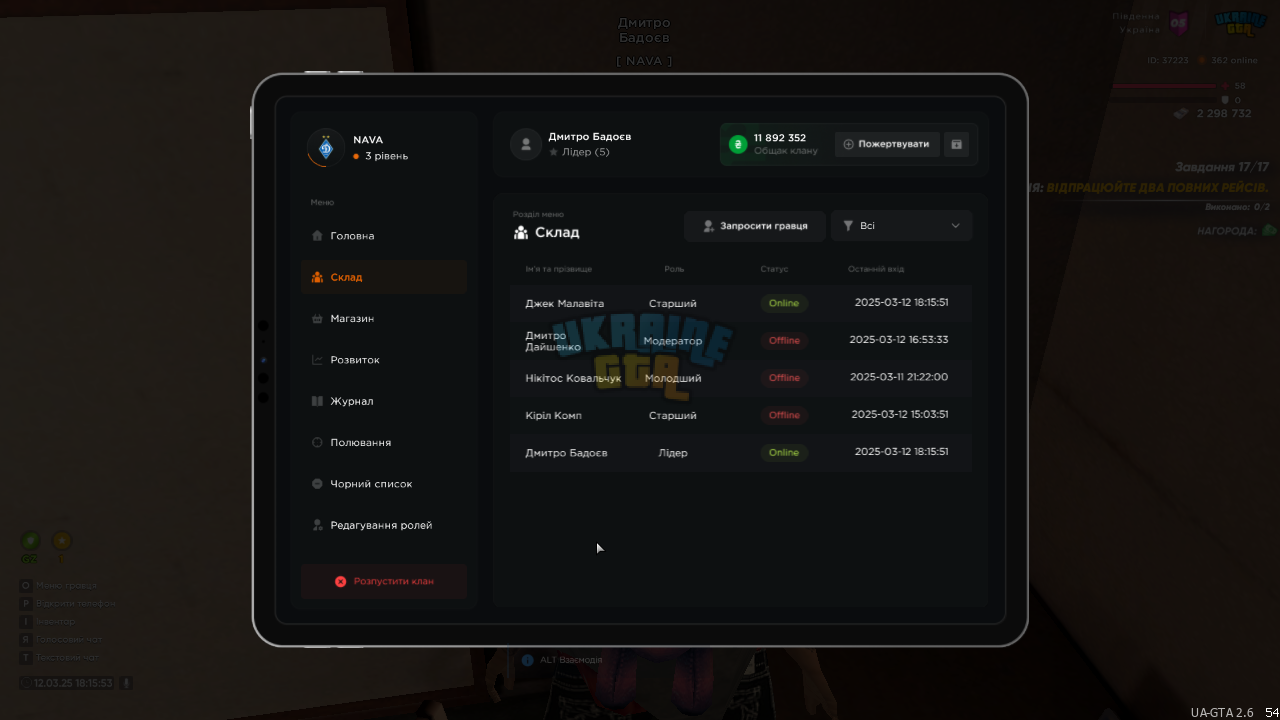
Task: Click the Лідер (5) rank label
Action: point(586,152)
